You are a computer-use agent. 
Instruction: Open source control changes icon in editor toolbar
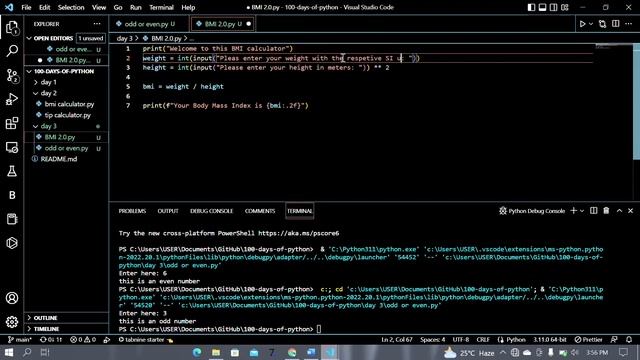[602, 24]
